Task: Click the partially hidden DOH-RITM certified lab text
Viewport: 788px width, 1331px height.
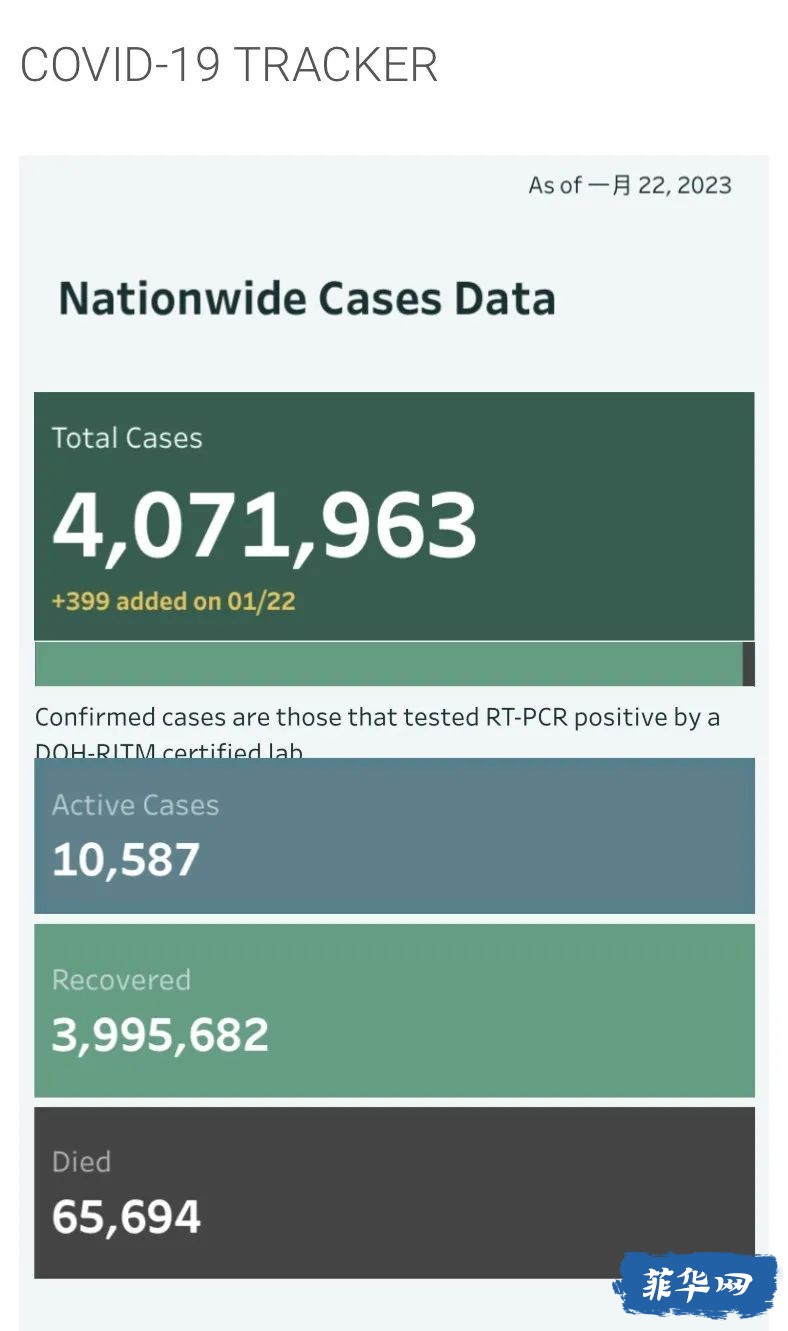Action: click(168, 750)
